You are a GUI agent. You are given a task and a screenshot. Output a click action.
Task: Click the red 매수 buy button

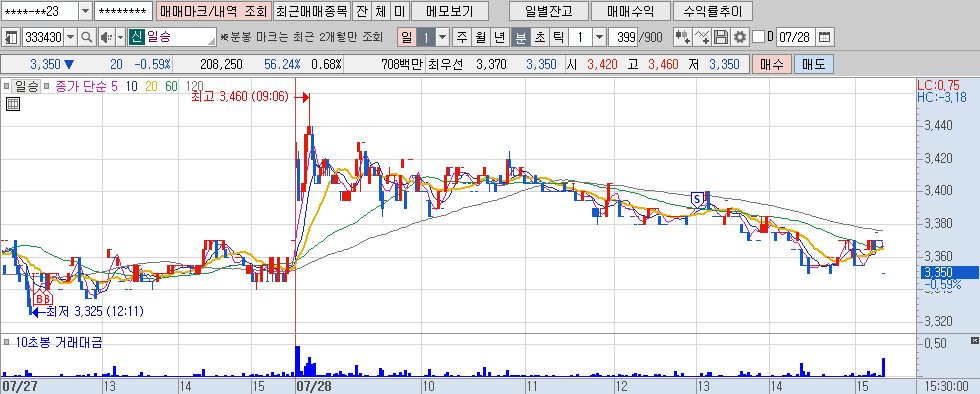[772, 64]
